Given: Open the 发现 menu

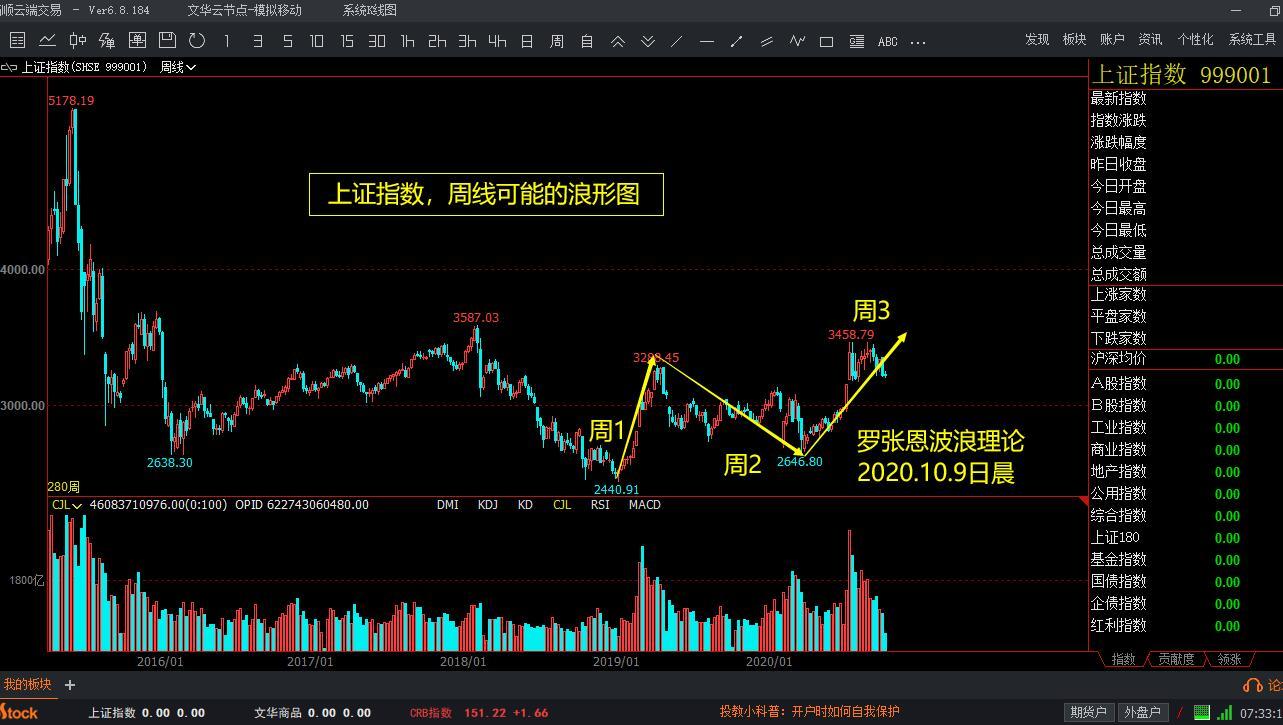Looking at the screenshot, I should (1037, 40).
